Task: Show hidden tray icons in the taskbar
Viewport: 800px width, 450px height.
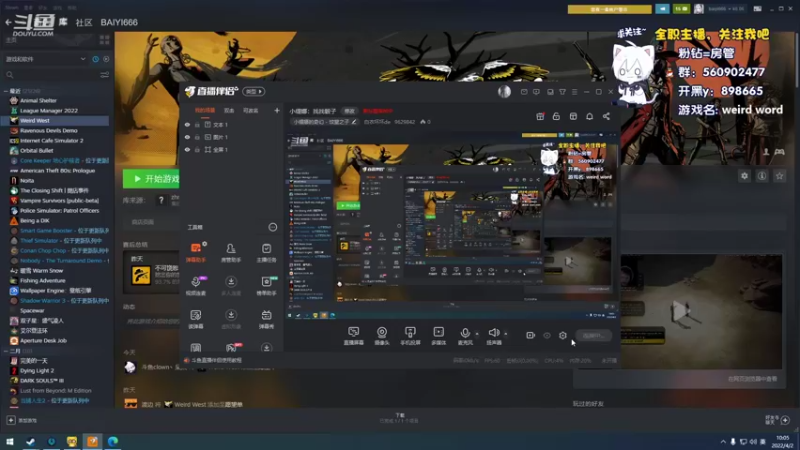Action: [x=722, y=441]
